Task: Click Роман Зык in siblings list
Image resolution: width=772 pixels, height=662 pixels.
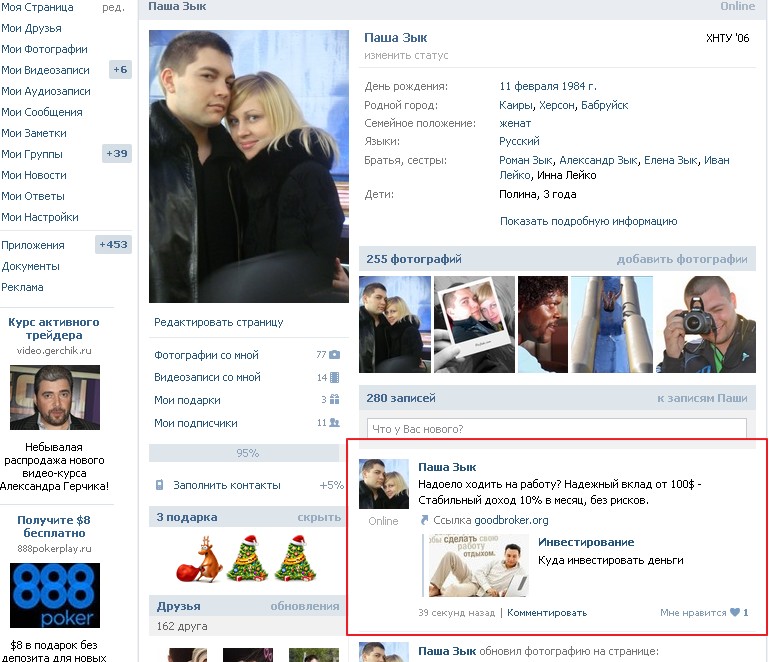Action: (x=526, y=160)
